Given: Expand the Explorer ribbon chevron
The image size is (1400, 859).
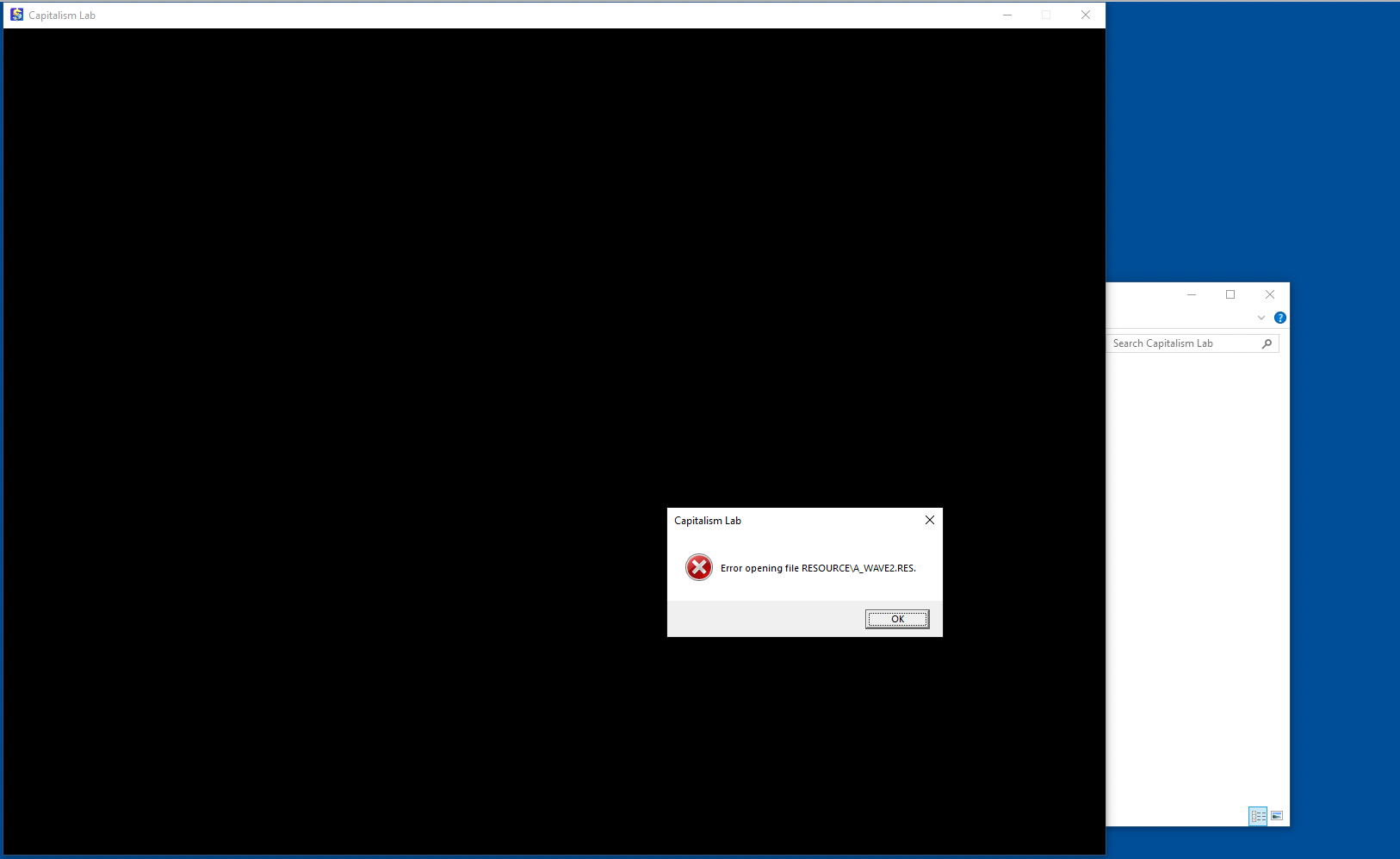Looking at the screenshot, I should pos(1261,318).
